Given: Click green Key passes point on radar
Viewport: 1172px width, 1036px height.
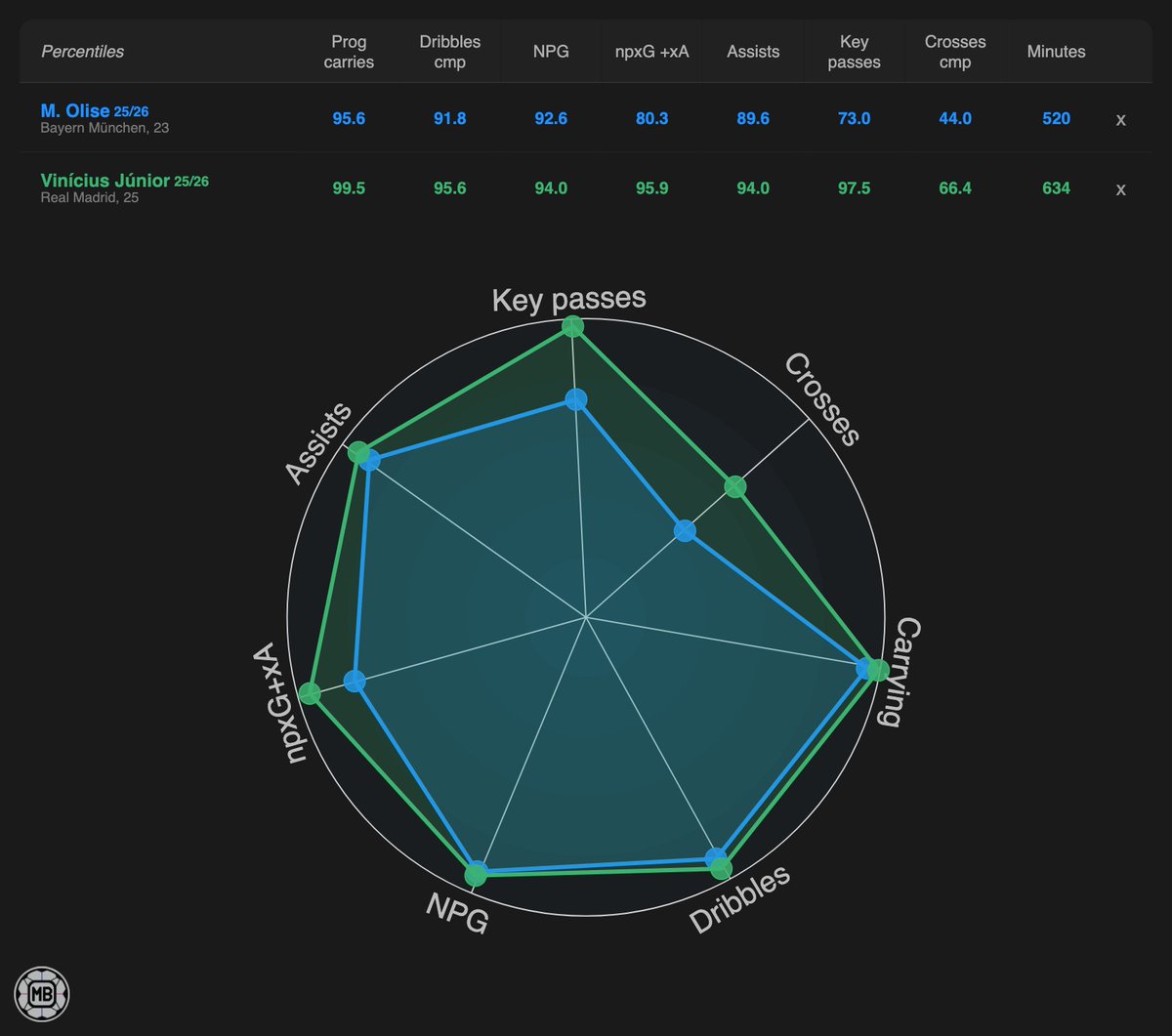Looking at the screenshot, I should (x=573, y=326).
